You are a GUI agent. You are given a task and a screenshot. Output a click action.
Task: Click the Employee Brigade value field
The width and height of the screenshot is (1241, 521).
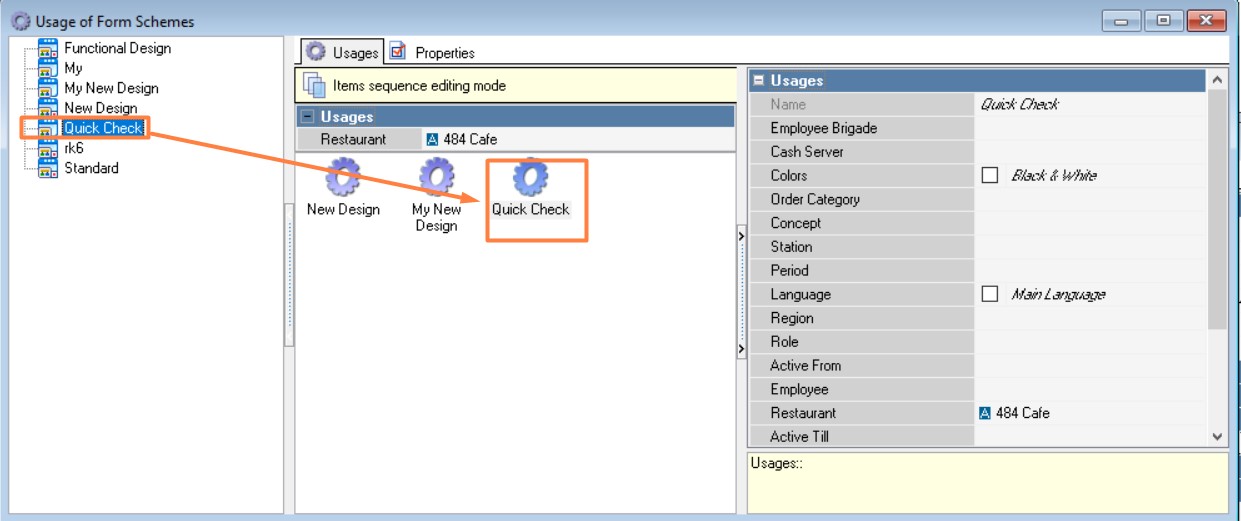tap(1091, 128)
